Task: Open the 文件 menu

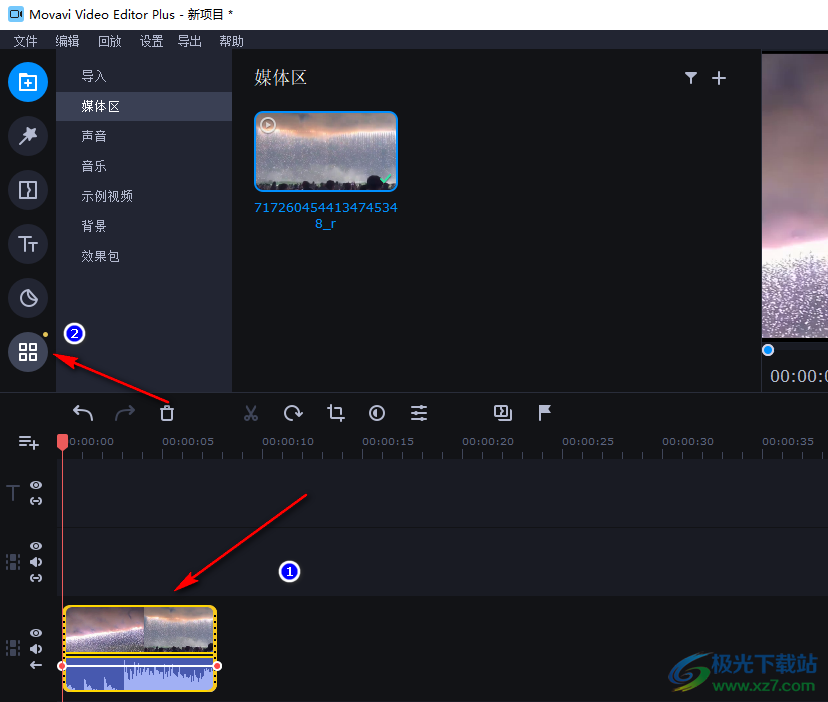Action: [25, 41]
